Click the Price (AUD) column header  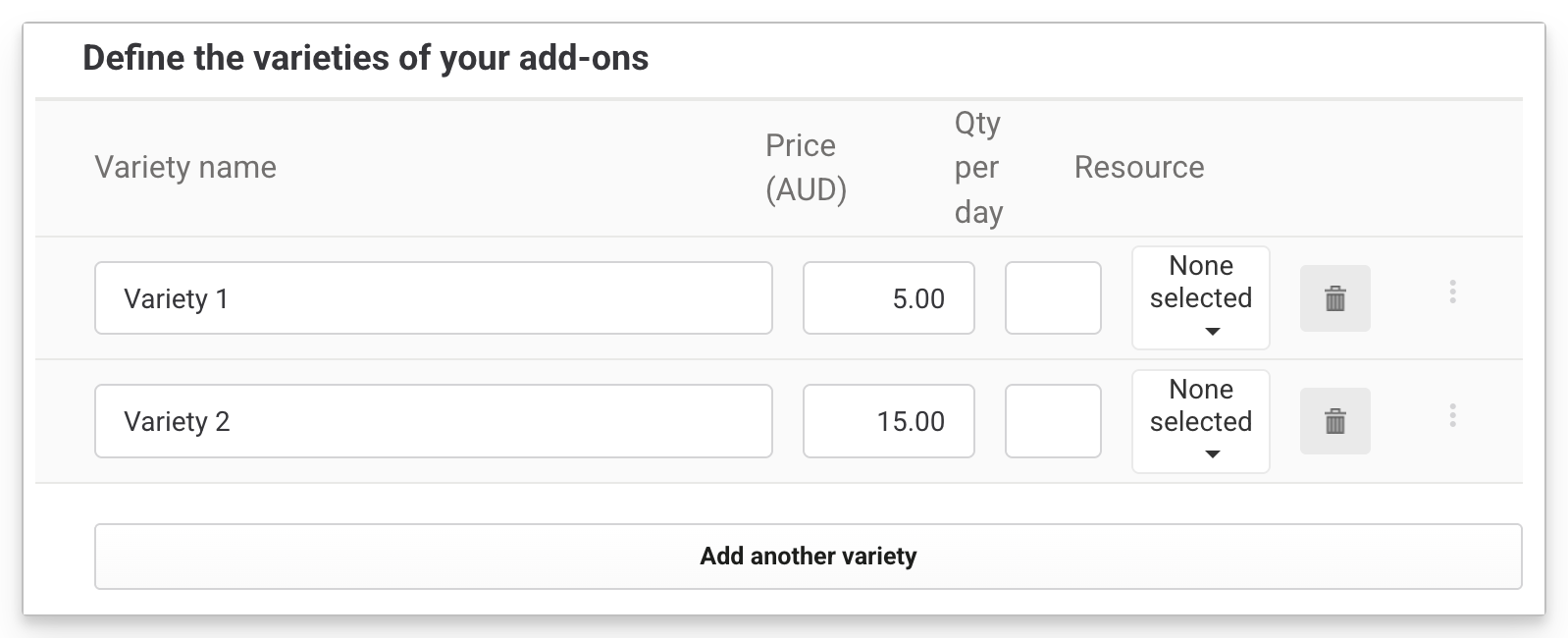click(x=806, y=168)
